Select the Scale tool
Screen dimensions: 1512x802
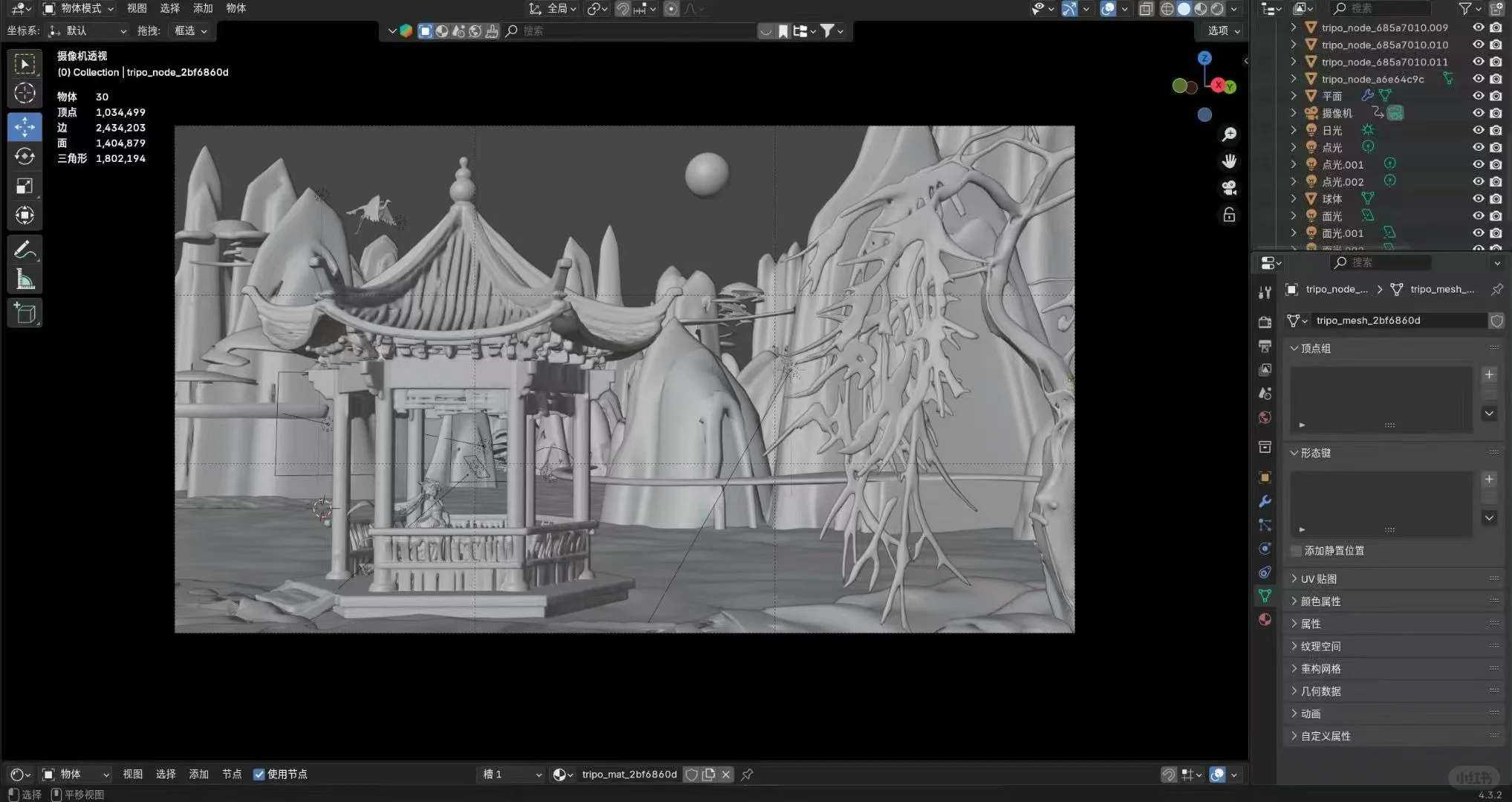pyautogui.click(x=25, y=186)
